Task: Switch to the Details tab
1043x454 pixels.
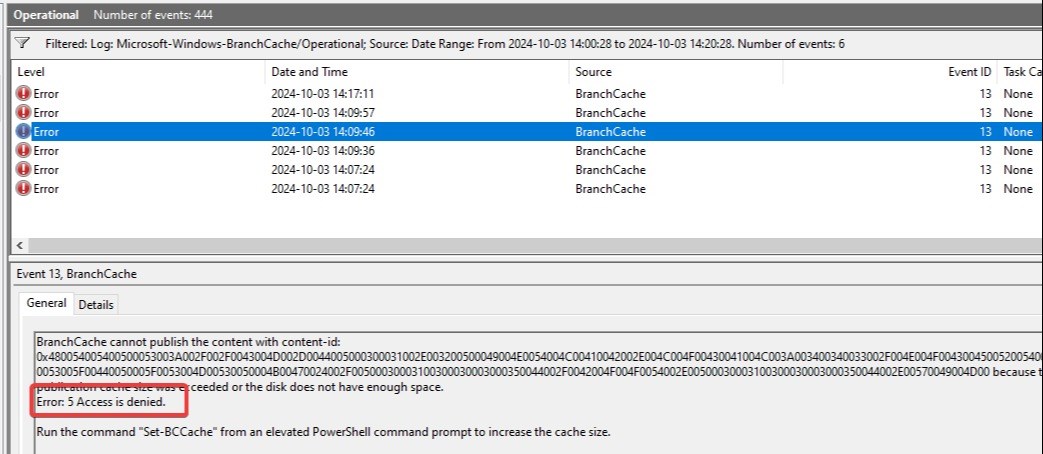Action: tap(96, 304)
